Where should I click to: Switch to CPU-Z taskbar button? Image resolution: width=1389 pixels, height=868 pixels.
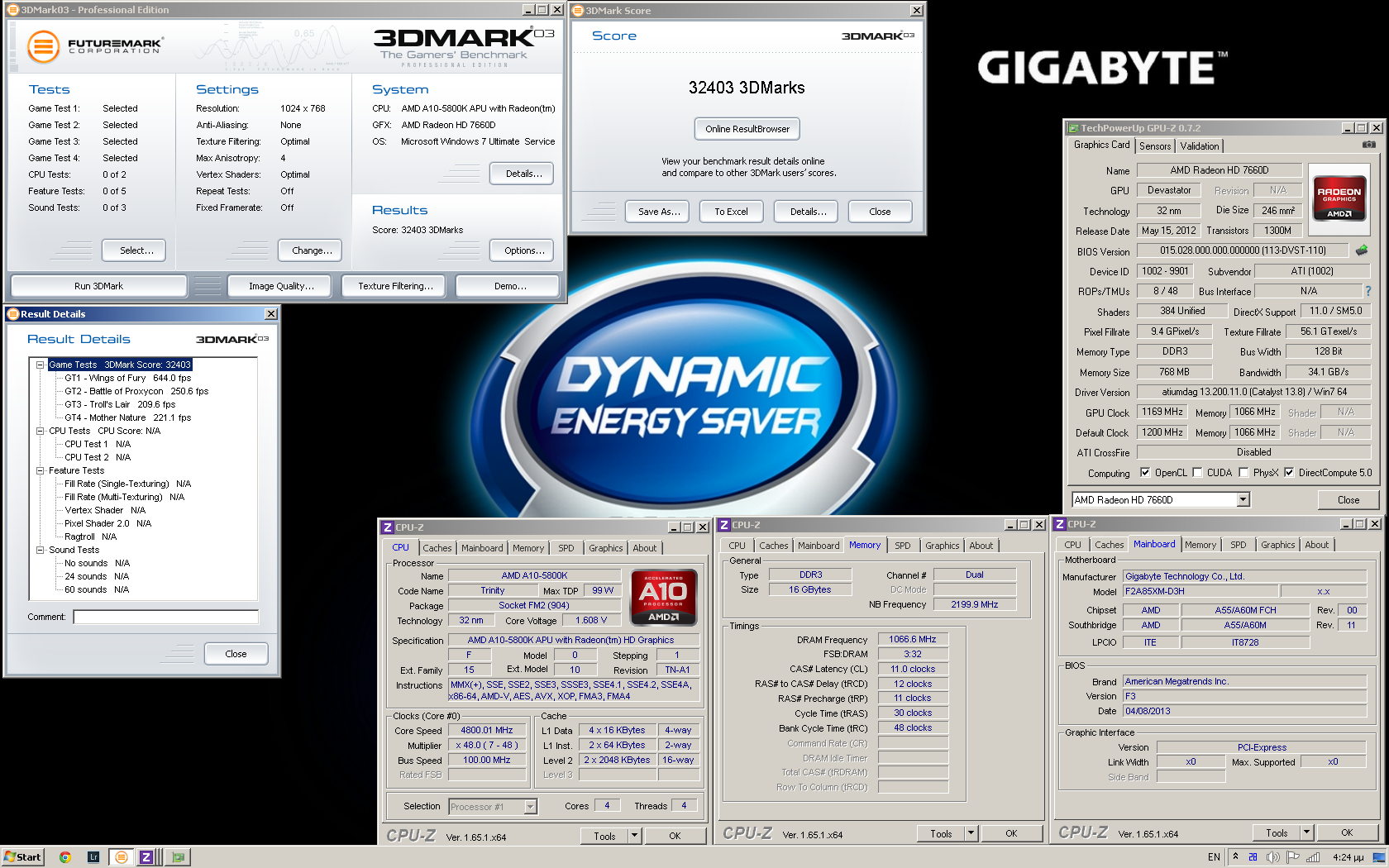click(146, 857)
